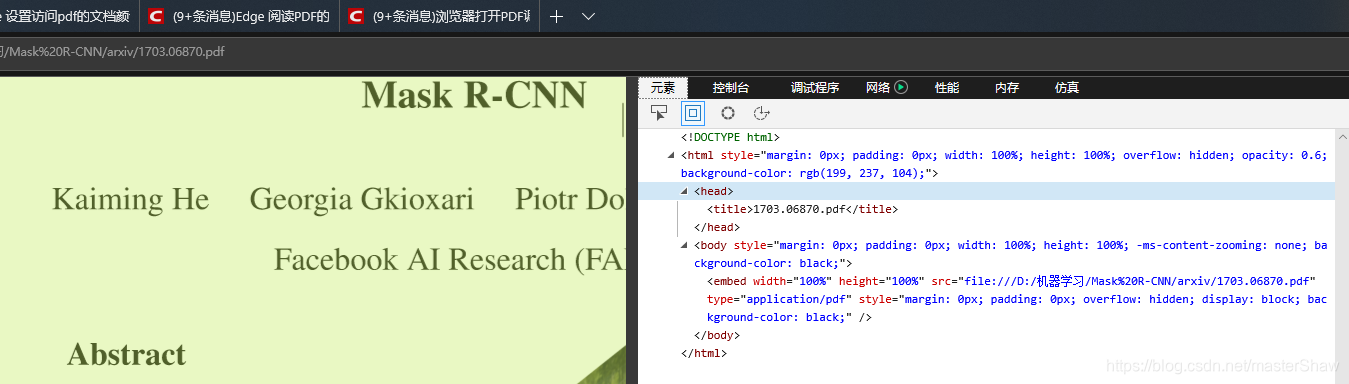Image resolution: width=1349 pixels, height=384 pixels.
Task: Select the <embed> element line
Action: click(x=1017, y=299)
